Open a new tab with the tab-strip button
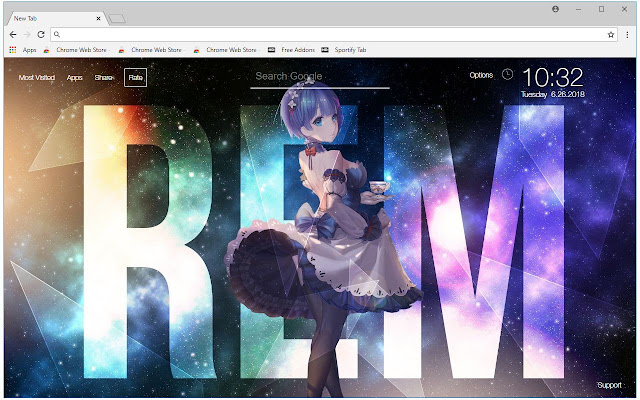This screenshot has width=640, height=400. 117,18
